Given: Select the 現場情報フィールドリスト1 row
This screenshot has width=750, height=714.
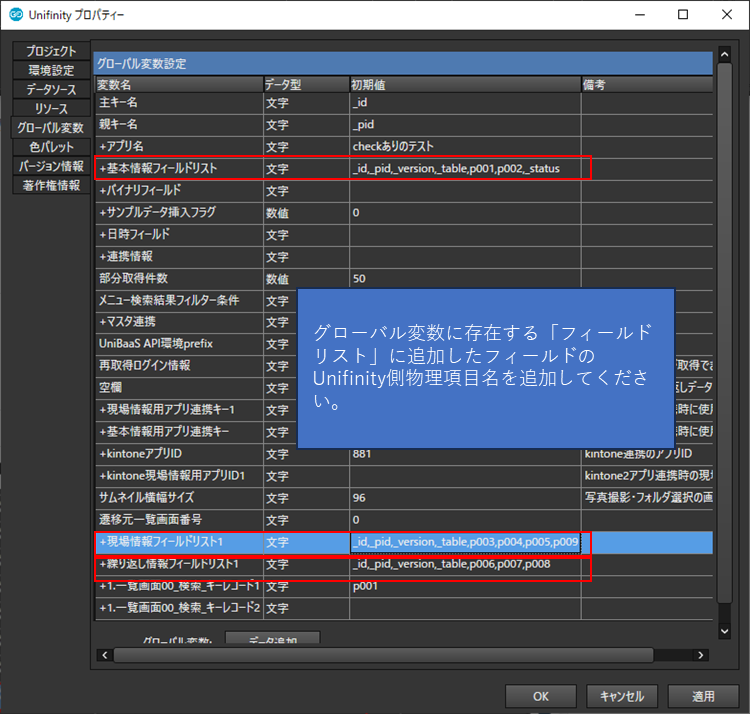Looking at the screenshot, I should (x=178, y=542).
